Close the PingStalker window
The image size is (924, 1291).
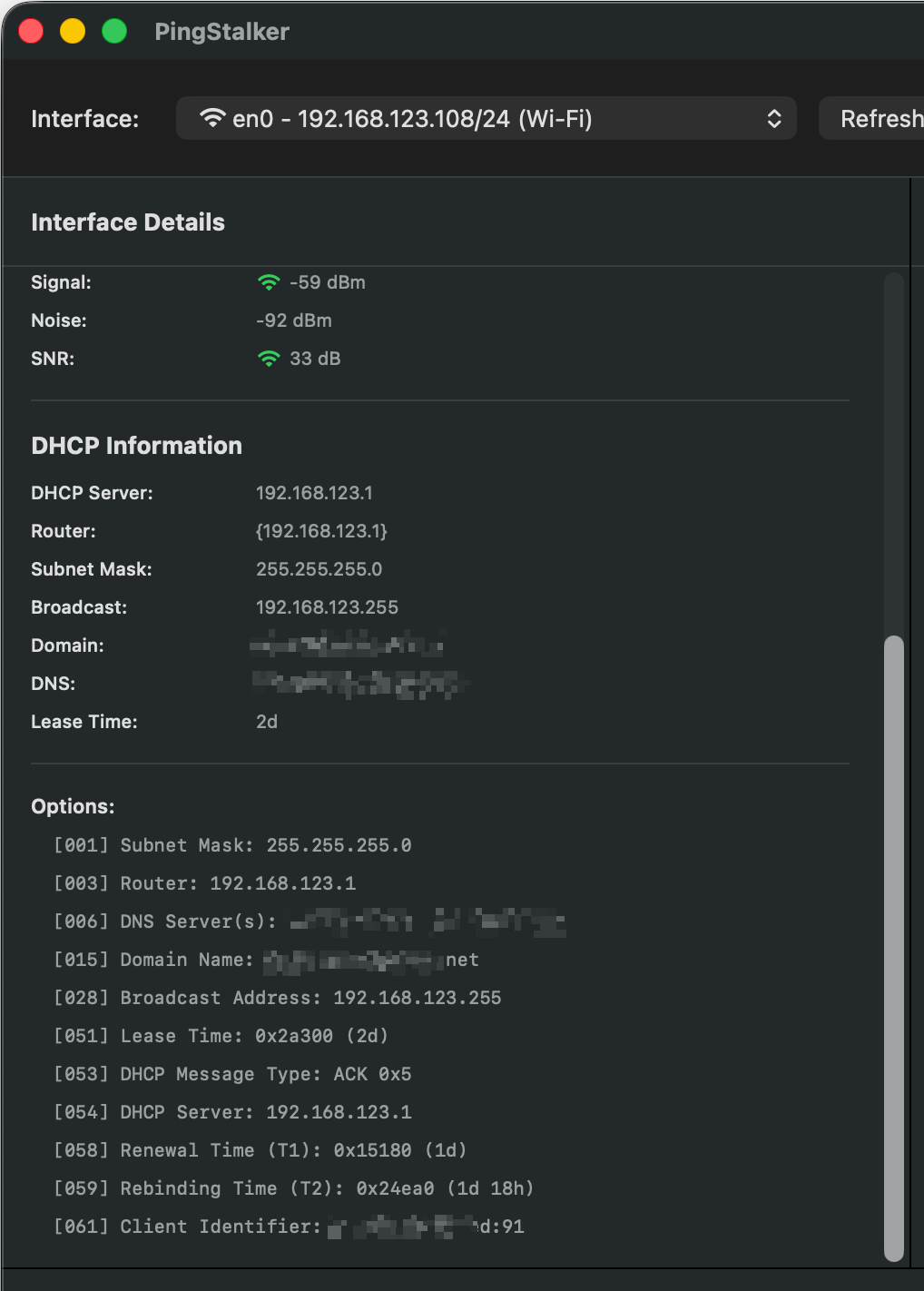point(31,32)
